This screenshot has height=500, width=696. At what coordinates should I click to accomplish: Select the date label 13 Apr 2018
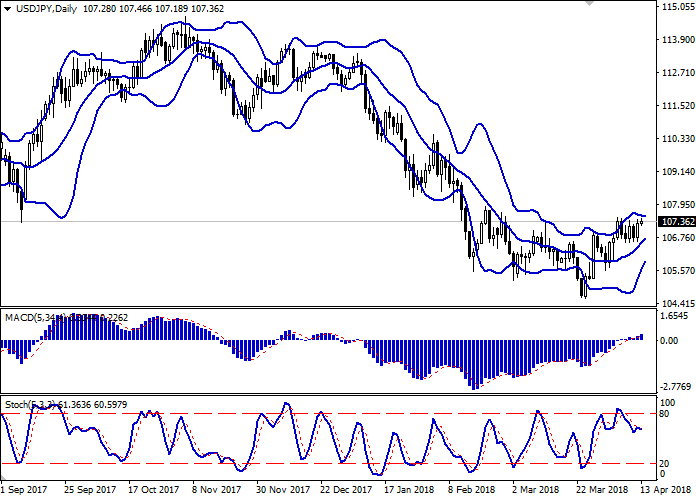pos(665,490)
